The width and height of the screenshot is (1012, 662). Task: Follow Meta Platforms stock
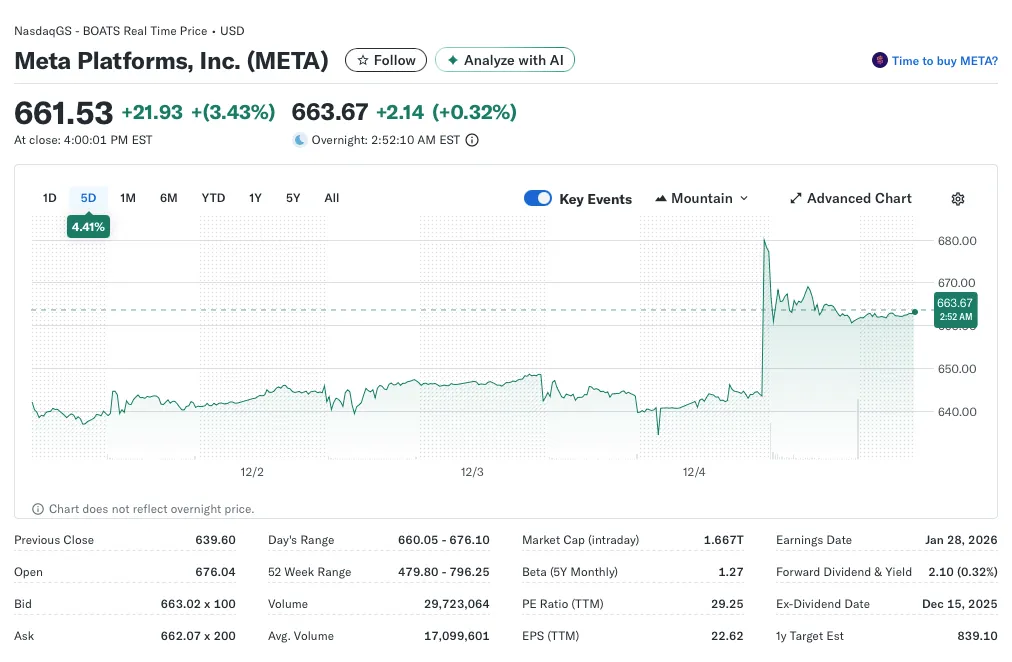pyautogui.click(x=386, y=61)
